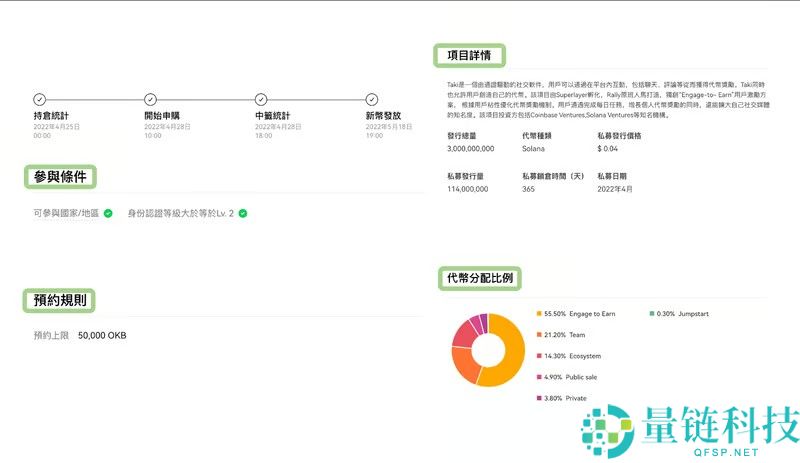Click the 2022年4月 private sale date
Screen dimensions: 800x463
tap(614, 189)
